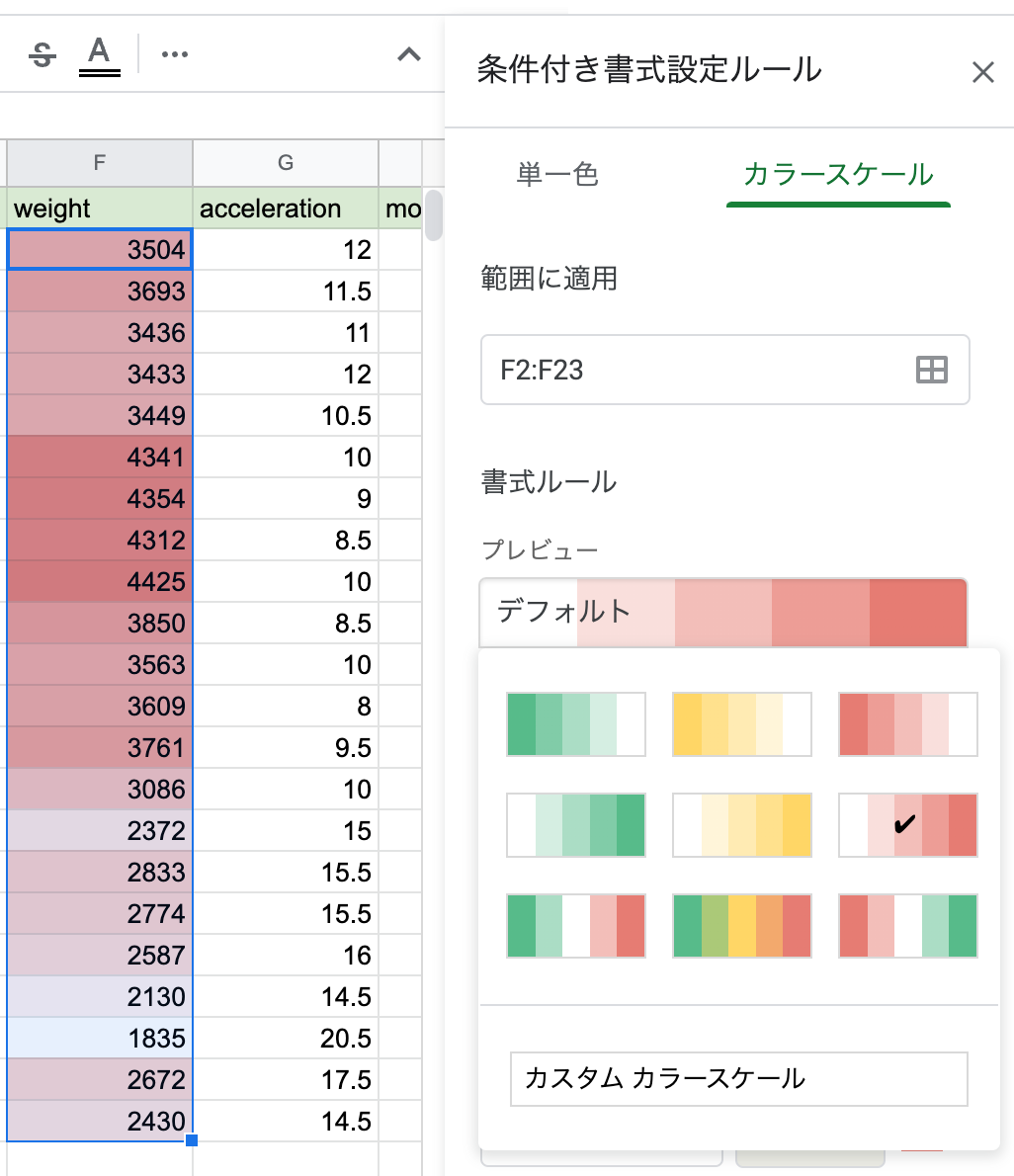Choose the yellow to white color scale
The height and width of the screenshot is (1176, 1014).
(x=741, y=724)
